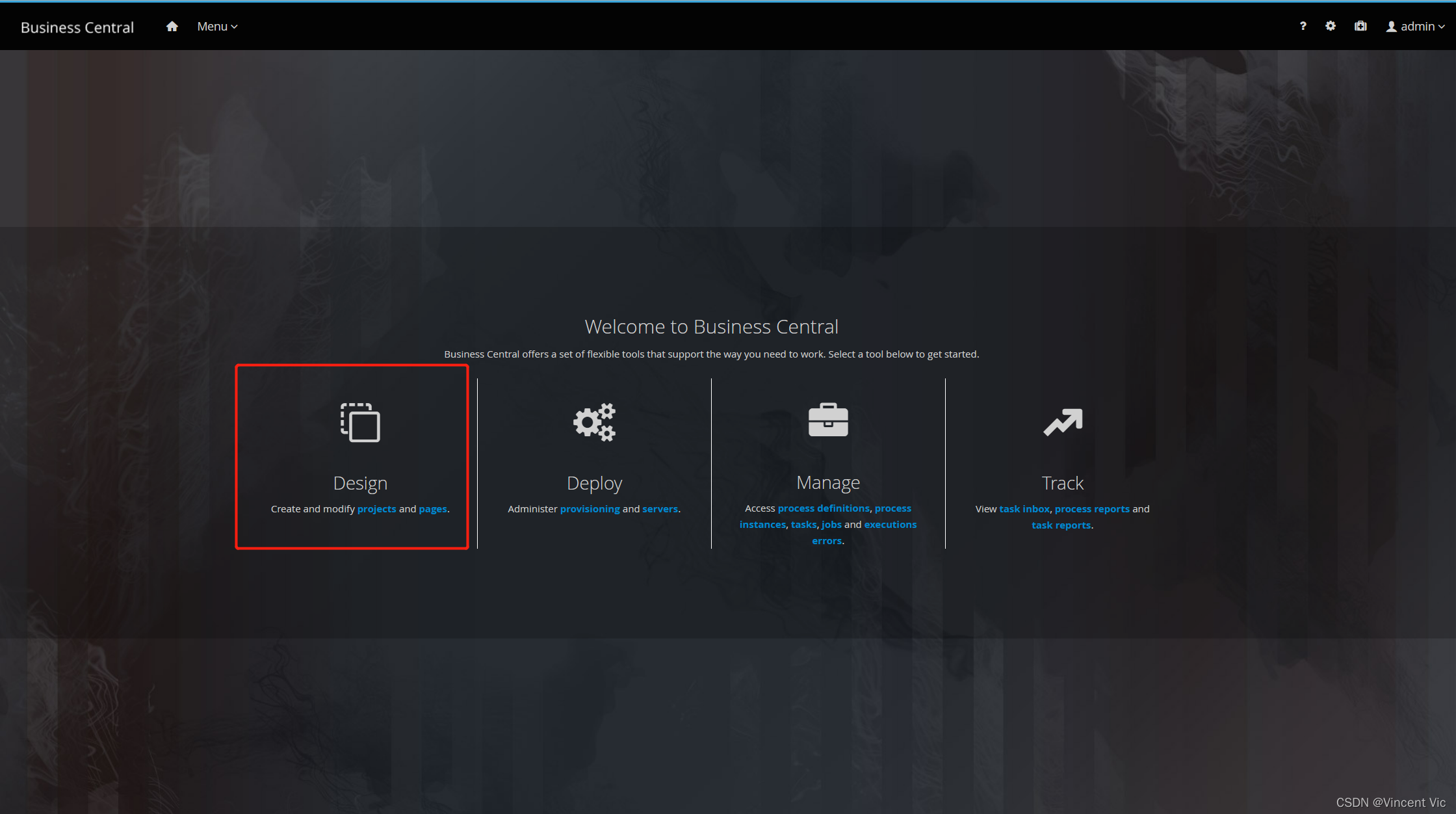
Task: Open the projects link
Action: pyautogui.click(x=376, y=509)
